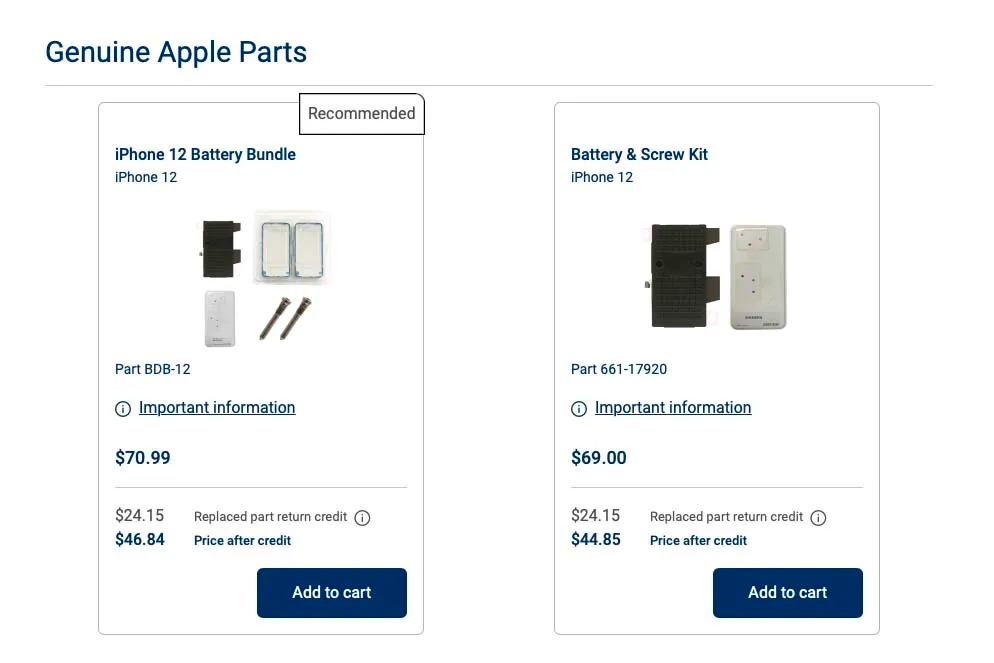Select the iPhone 12 Battery Bundle product image

262,277
